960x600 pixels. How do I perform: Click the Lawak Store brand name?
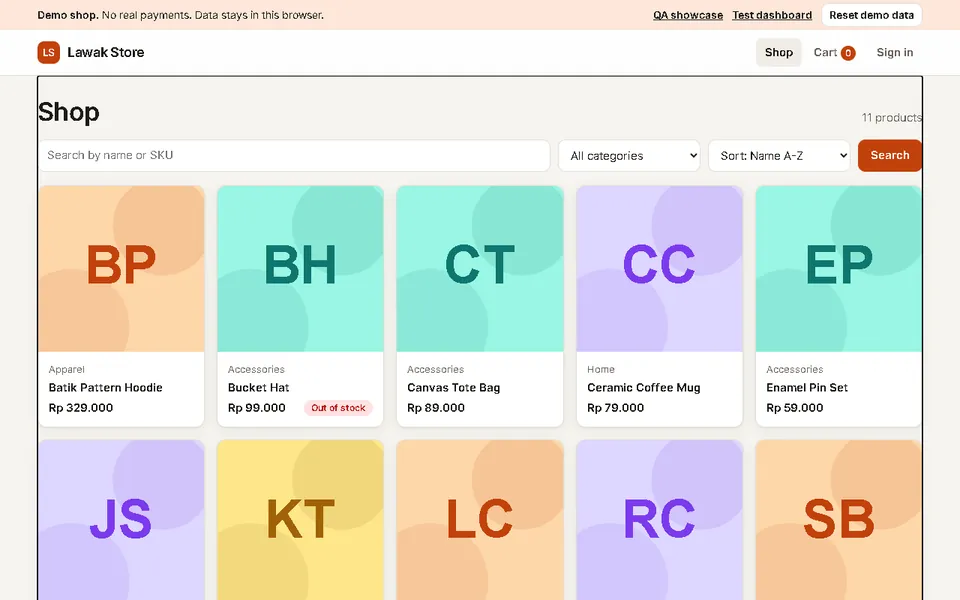[106, 53]
